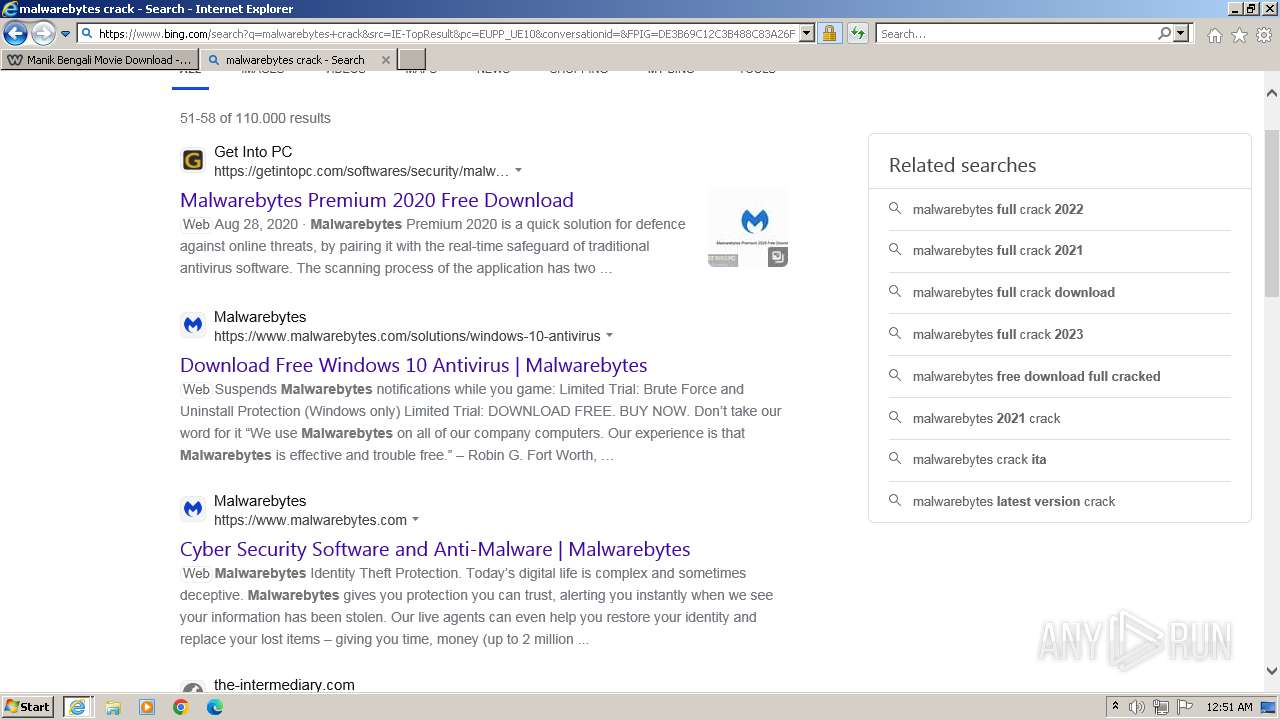Screen dimensions: 1280x720
Task: Search related: malwarebytes free download full cracked
Action: pyautogui.click(x=1037, y=376)
